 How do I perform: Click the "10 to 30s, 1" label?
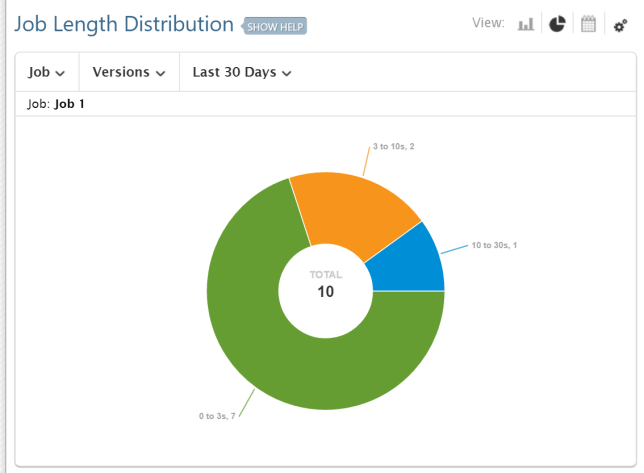pyautogui.click(x=493, y=245)
